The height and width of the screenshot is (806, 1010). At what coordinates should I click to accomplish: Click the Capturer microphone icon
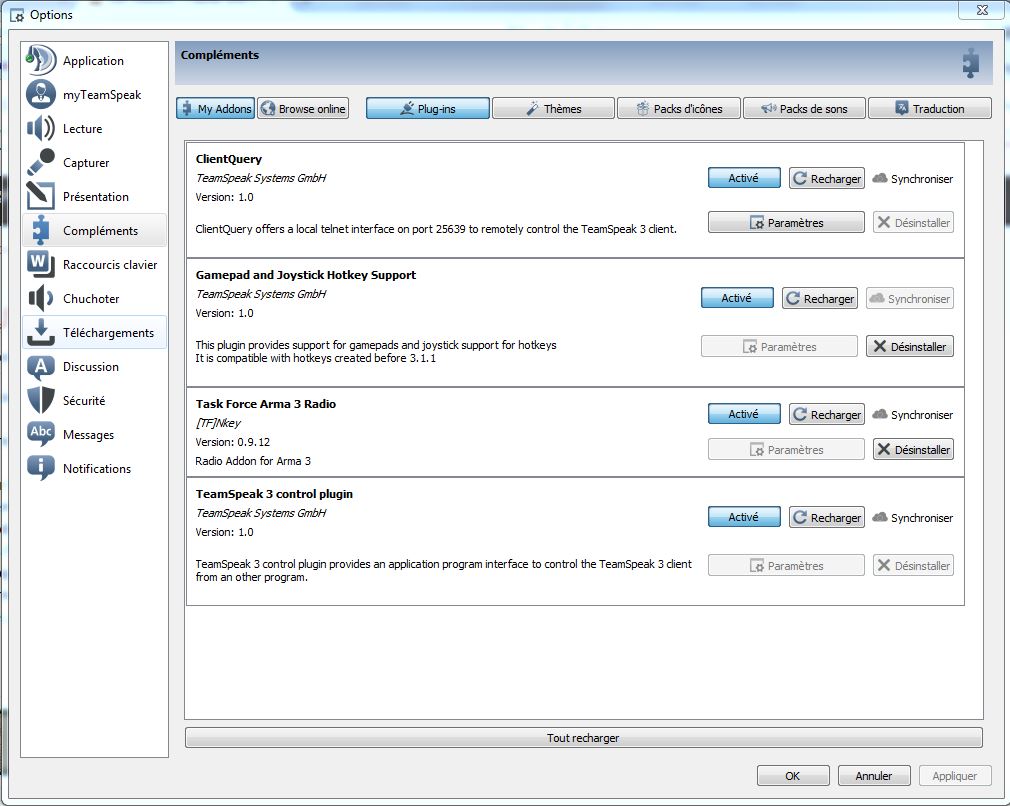(x=41, y=163)
